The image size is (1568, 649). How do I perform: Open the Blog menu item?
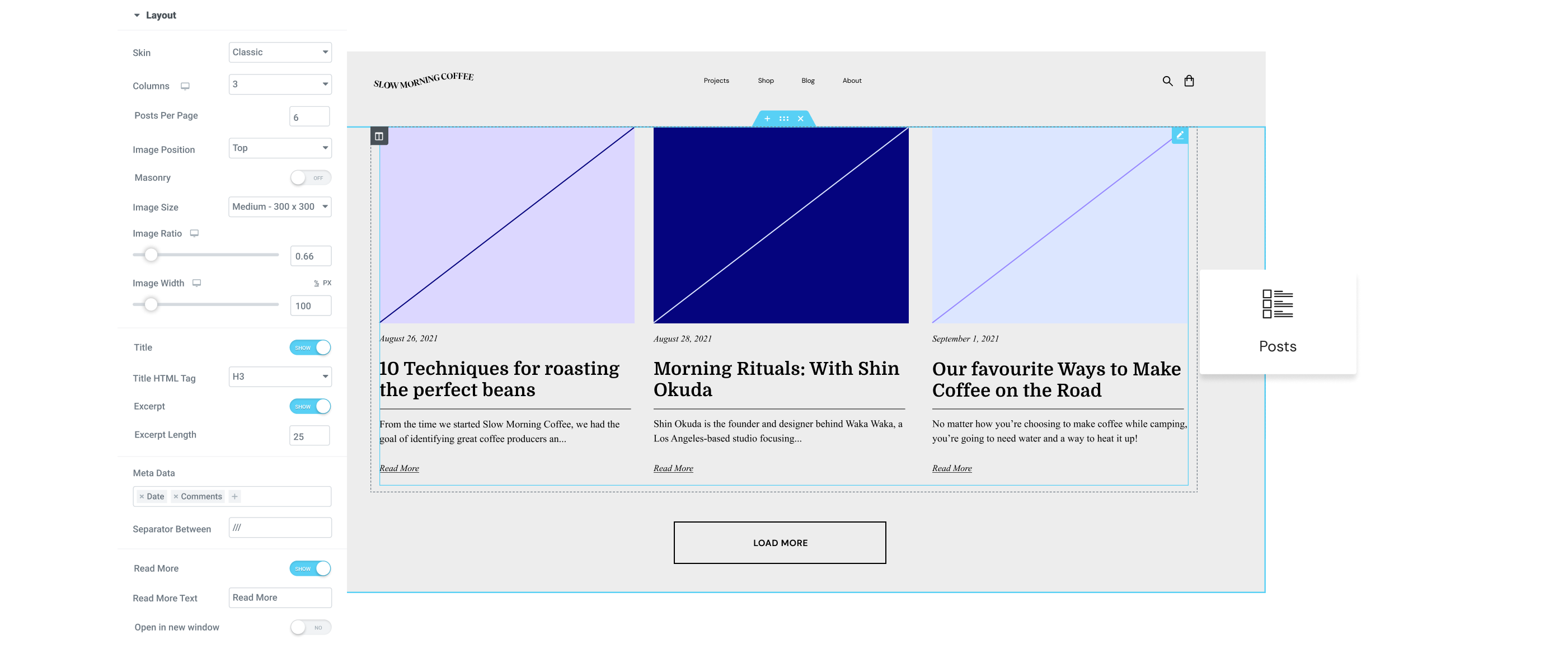point(808,81)
